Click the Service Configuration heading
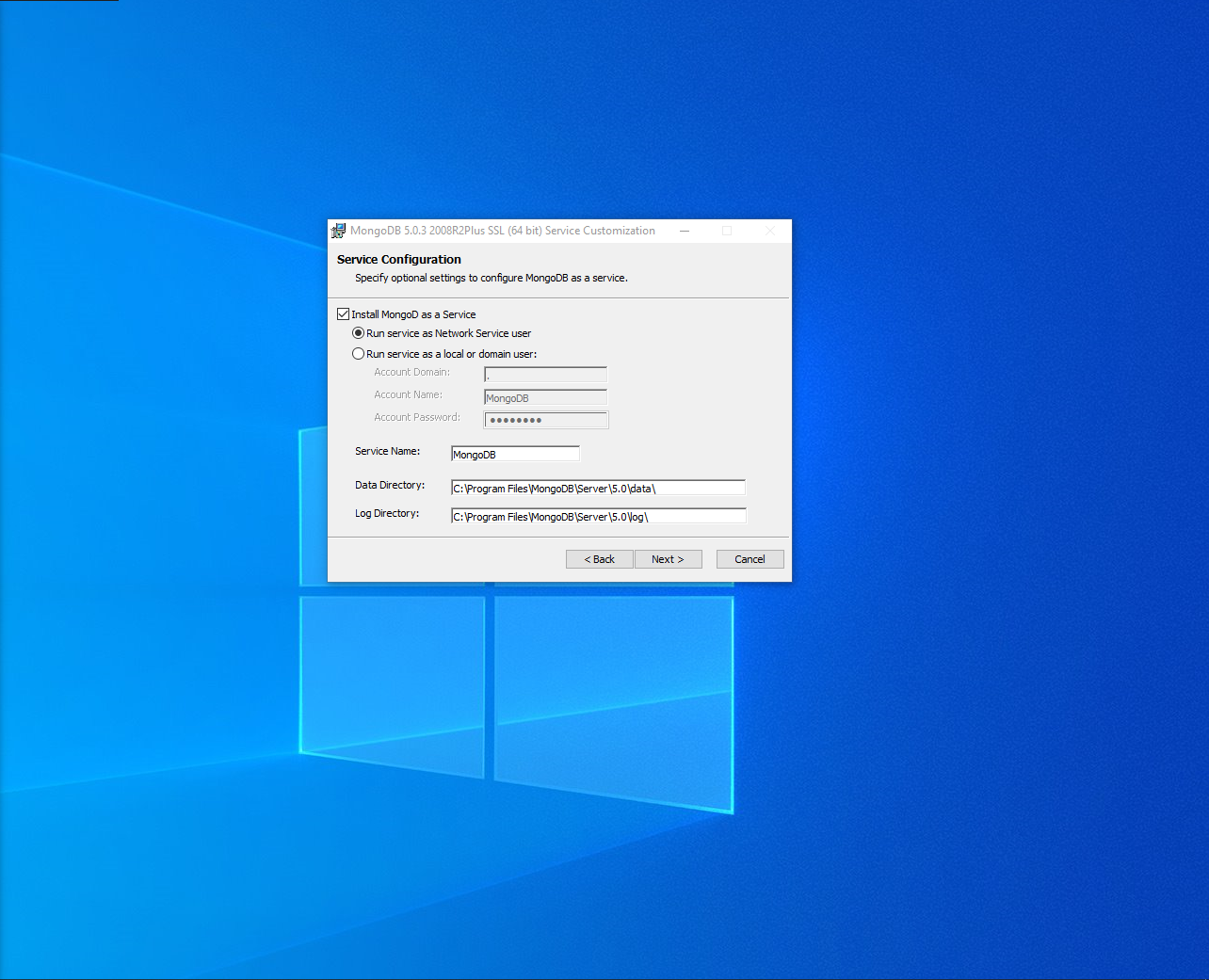Screen dimensions: 1209x980 pyautogui.click(x=399, y=260)
